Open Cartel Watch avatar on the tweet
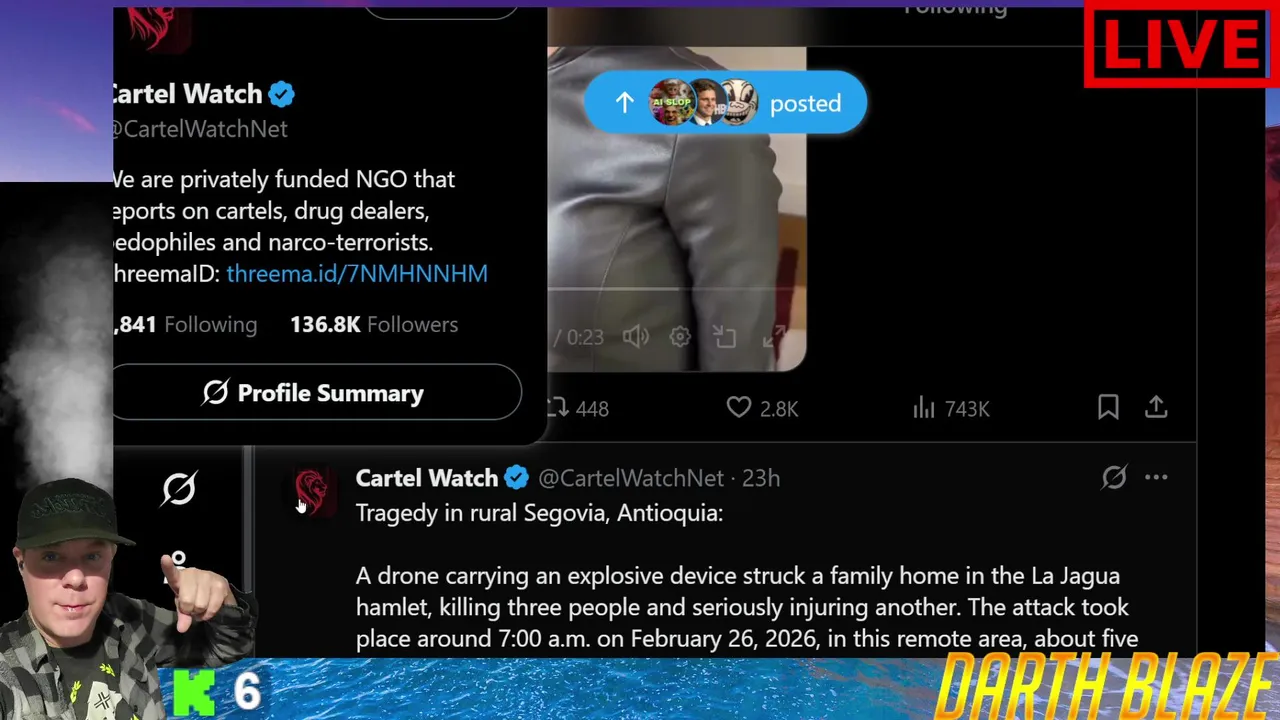The height and width of the screenshot is (720, 1280). point(311,492)
